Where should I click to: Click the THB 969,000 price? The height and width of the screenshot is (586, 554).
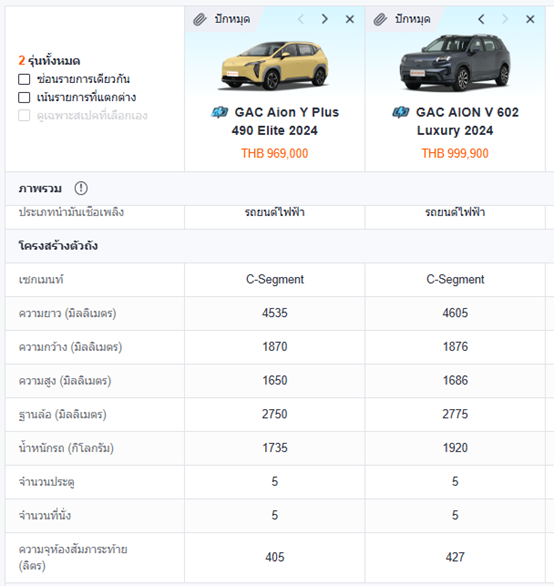coord(275,153)
